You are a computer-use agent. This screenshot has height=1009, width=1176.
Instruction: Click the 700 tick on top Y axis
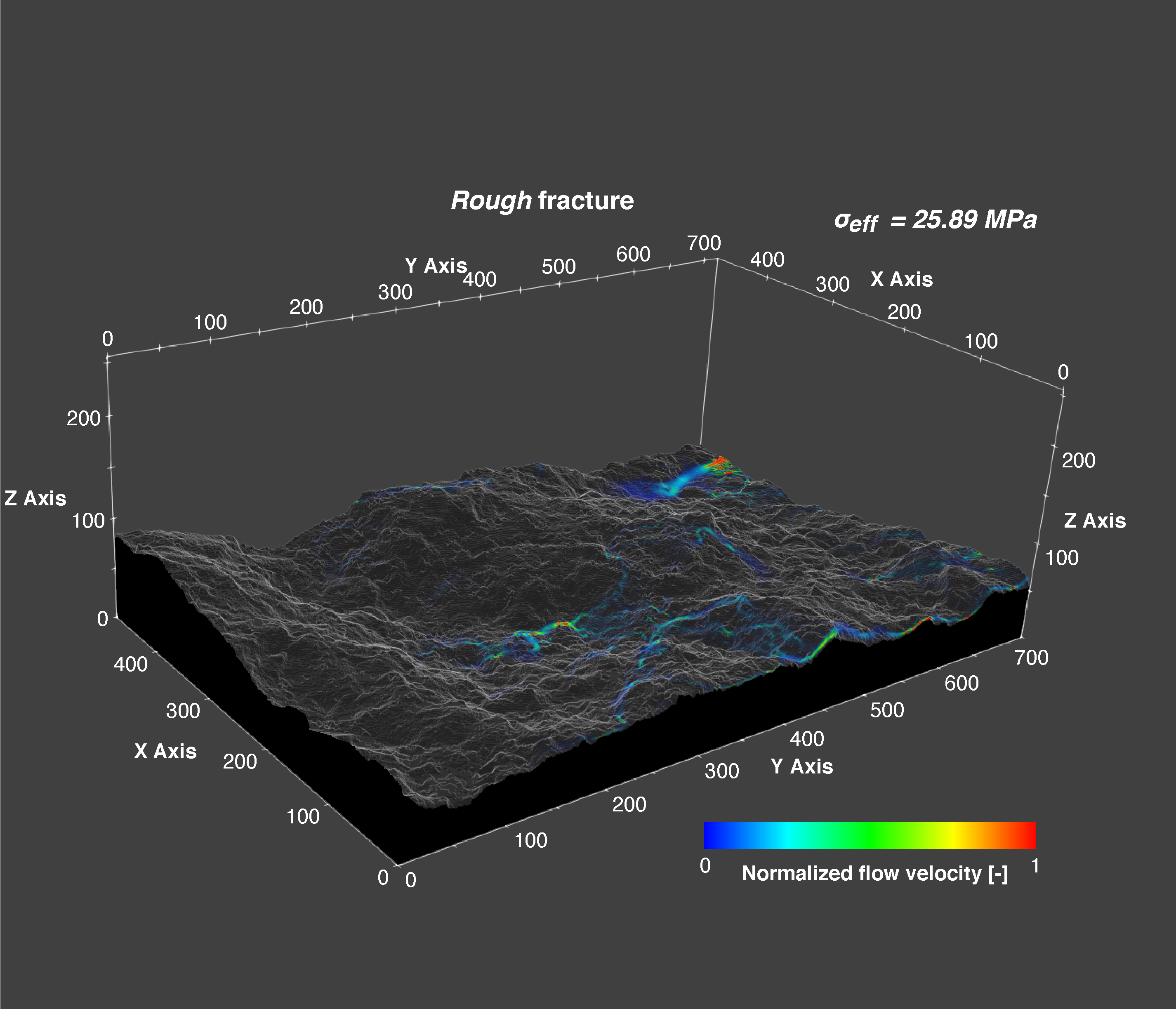click(x=704, y=243)
